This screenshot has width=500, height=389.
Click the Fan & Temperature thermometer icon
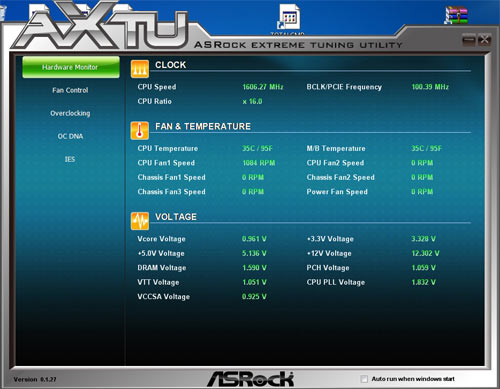click(140, 130)
